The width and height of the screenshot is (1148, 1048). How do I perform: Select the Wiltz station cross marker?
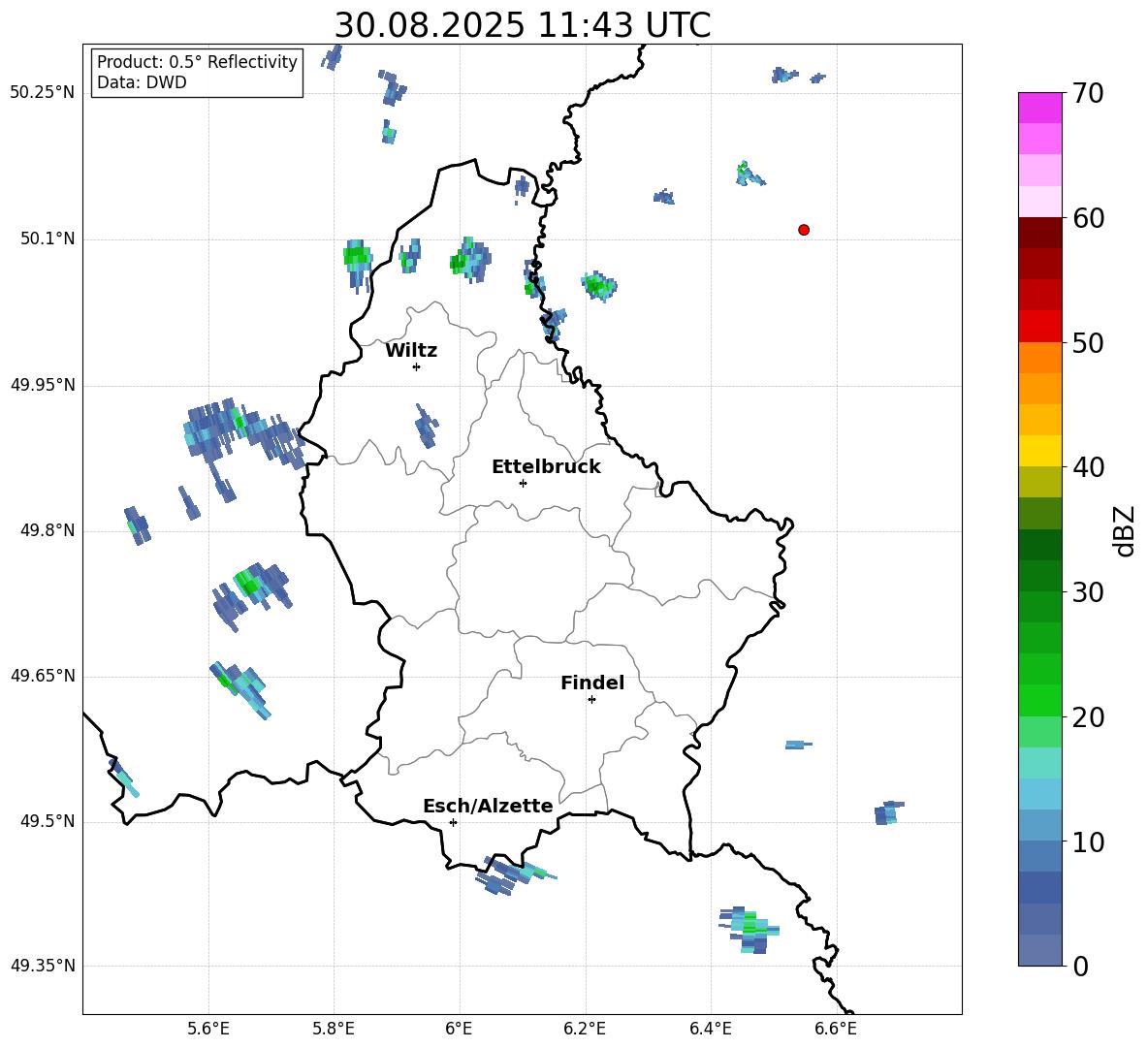[416, 366]
